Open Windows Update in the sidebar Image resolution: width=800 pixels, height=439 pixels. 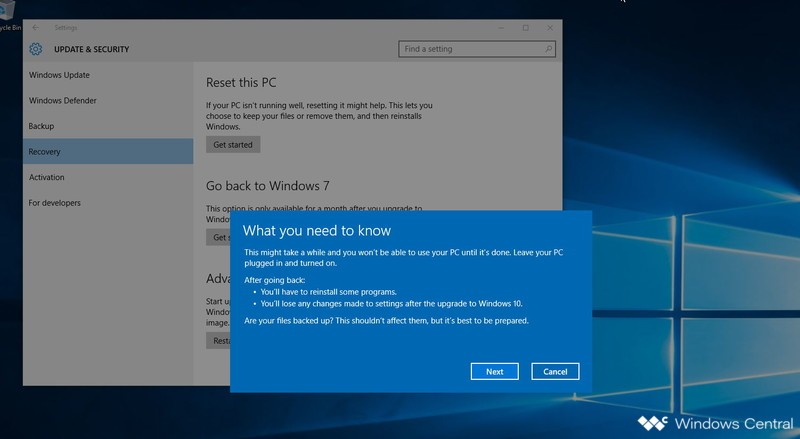(x=59, y=75)
